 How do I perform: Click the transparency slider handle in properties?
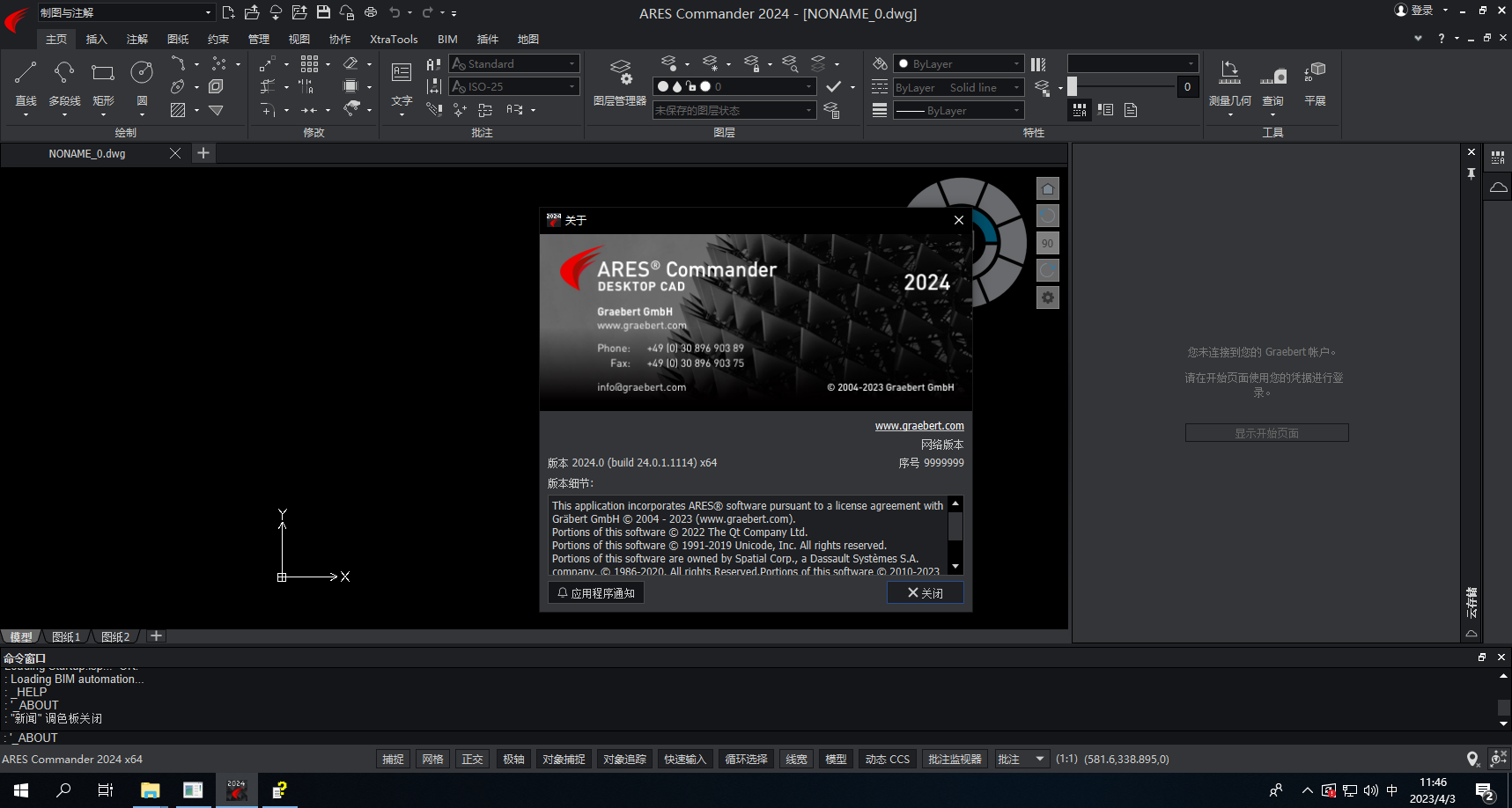coord(1072,86)
